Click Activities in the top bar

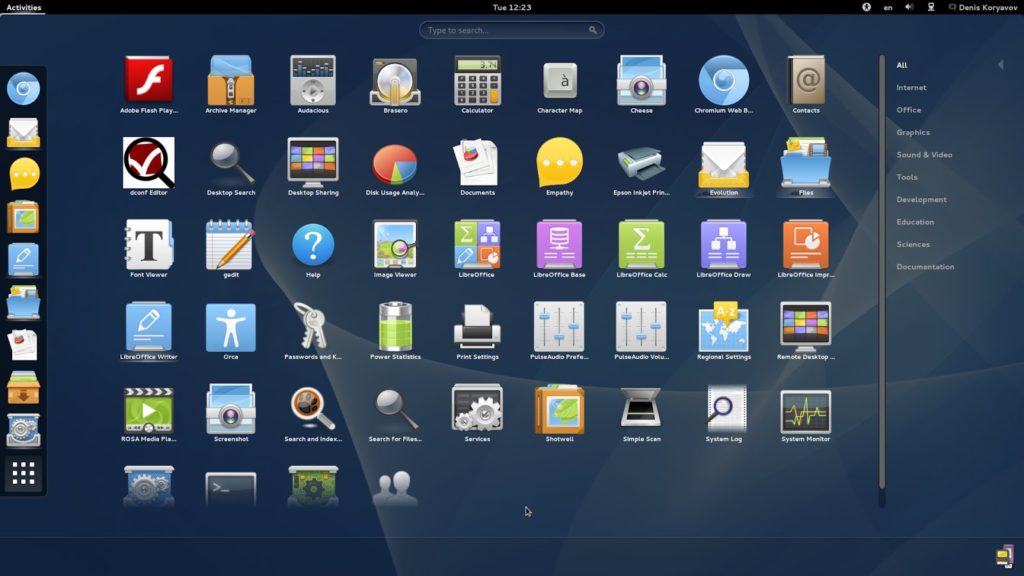tap(23, 7)
